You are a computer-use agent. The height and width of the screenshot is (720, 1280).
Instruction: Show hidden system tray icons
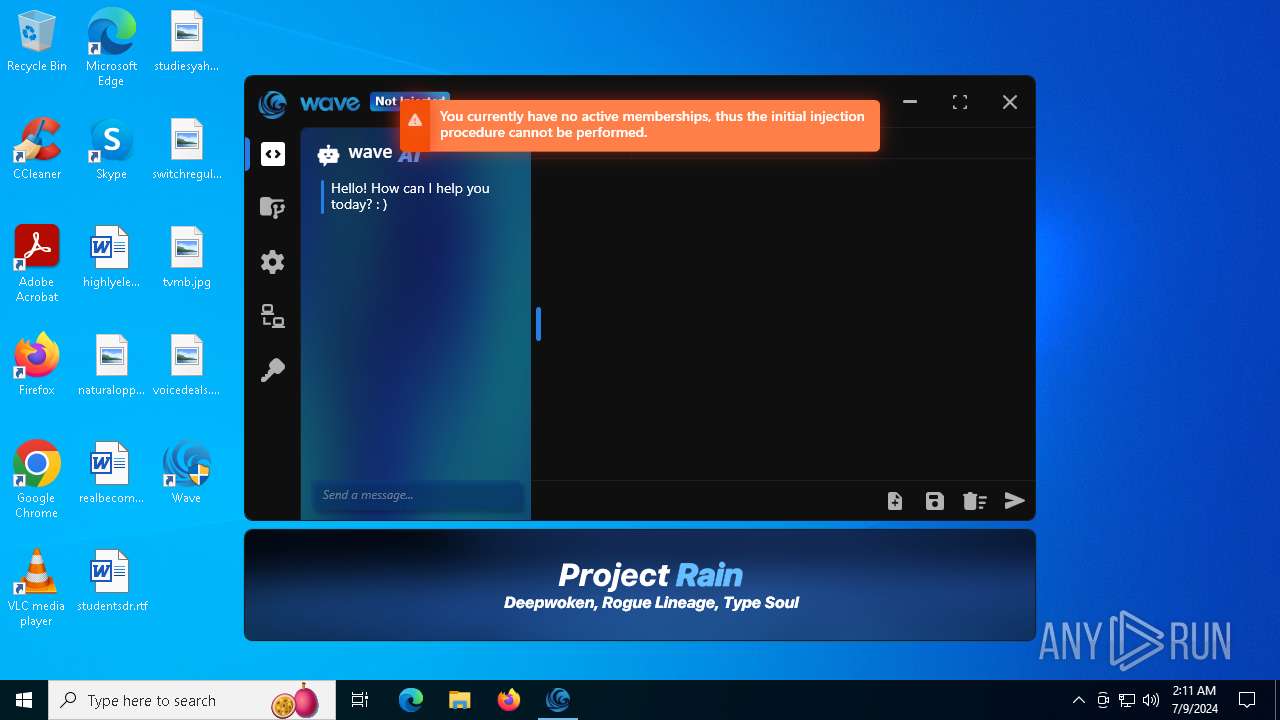coord(1078,700)
